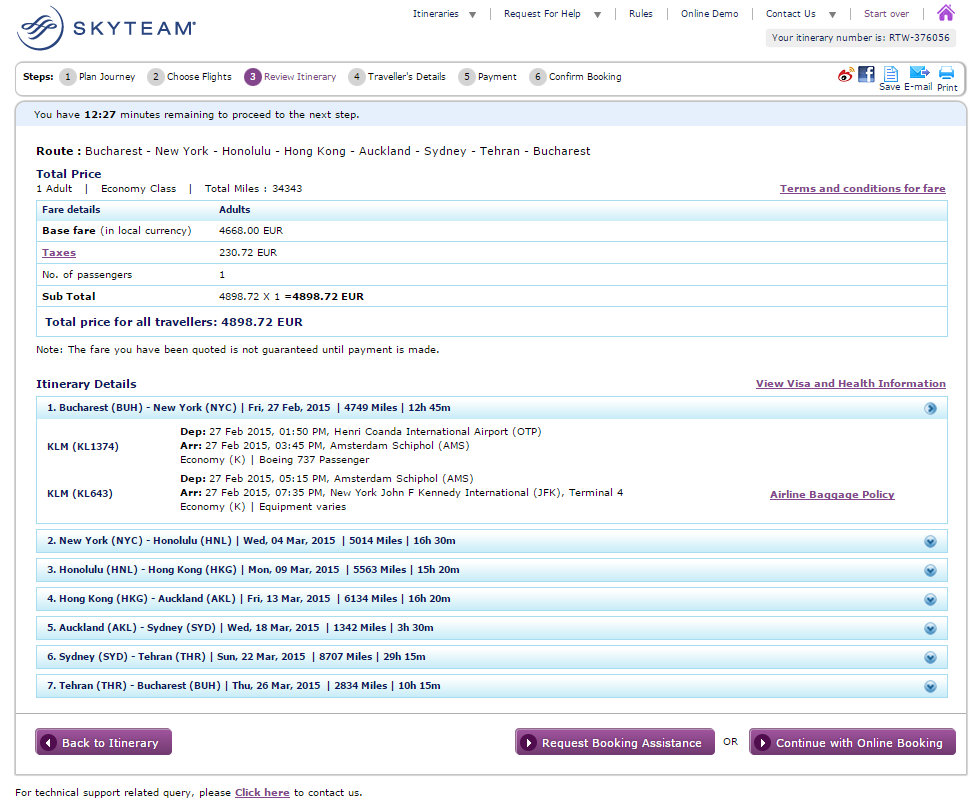Screen dimensions: 979x805
Task: Go to step 2 Choose Flights
Action: coord(189,77)
